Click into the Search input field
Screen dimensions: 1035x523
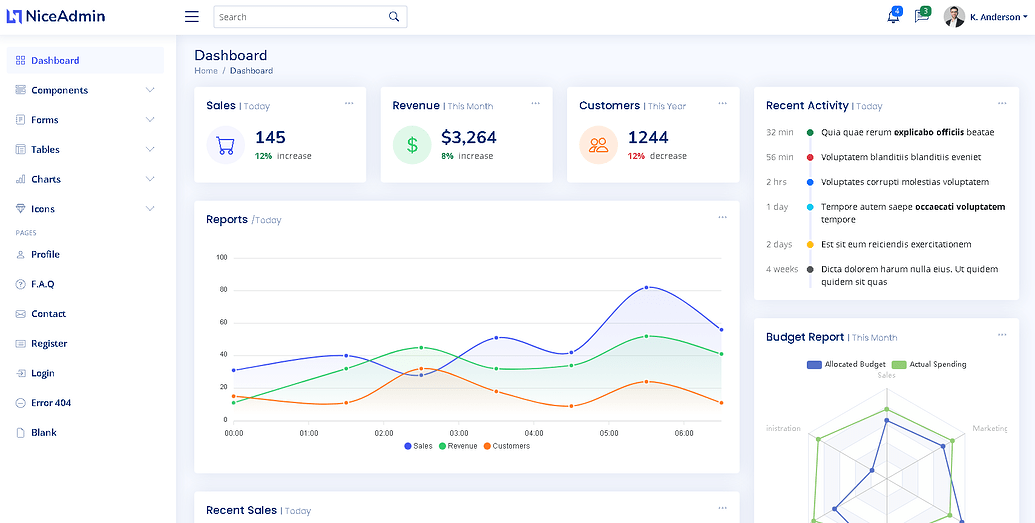298,17
